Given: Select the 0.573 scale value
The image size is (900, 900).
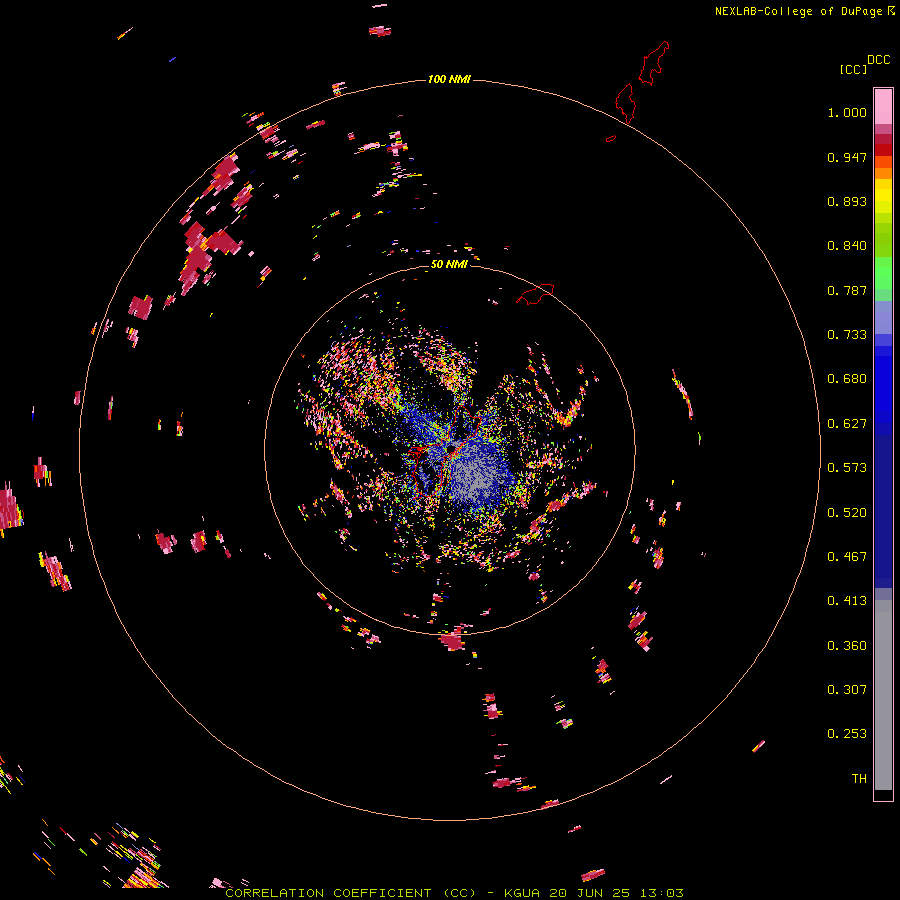Looking at the screenshot, I should tap(847, 468).
